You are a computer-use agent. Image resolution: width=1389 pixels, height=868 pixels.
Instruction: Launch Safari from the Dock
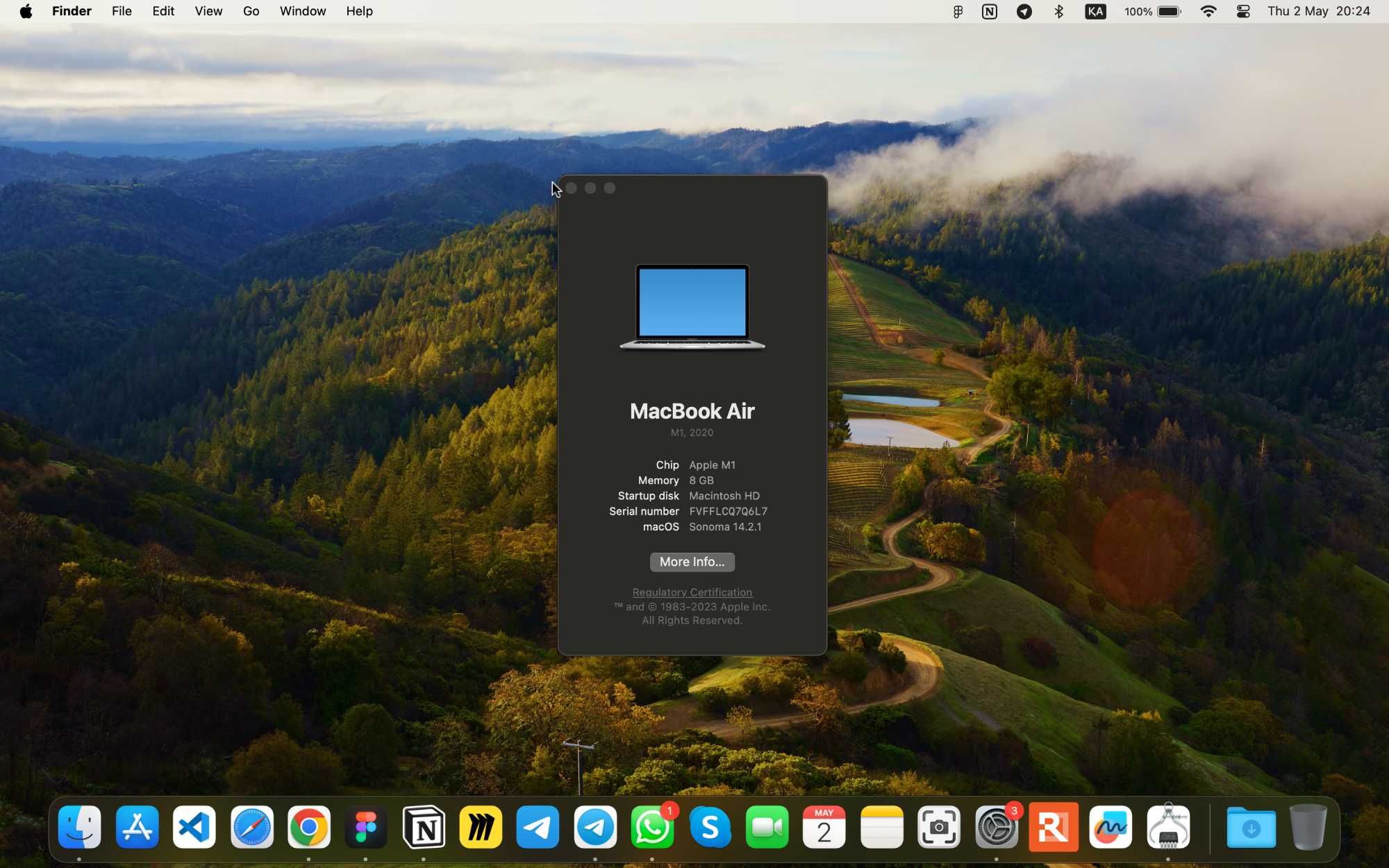click(x=252, y=827)
